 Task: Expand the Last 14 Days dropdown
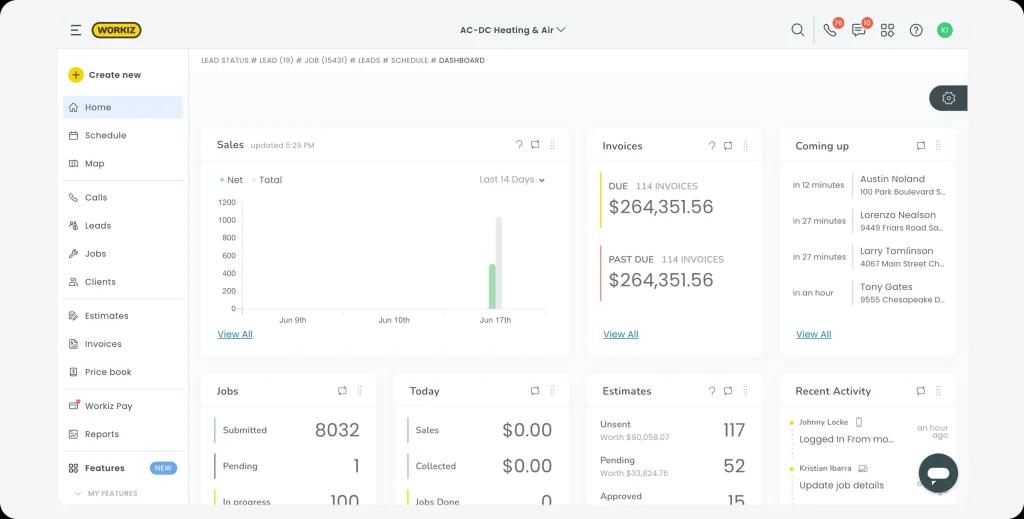512,180
